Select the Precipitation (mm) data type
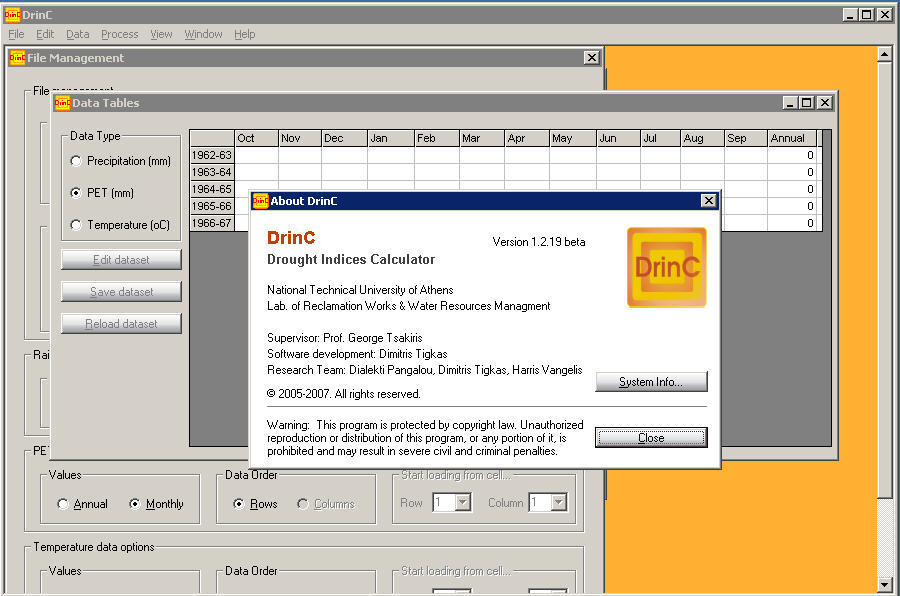 77,161
